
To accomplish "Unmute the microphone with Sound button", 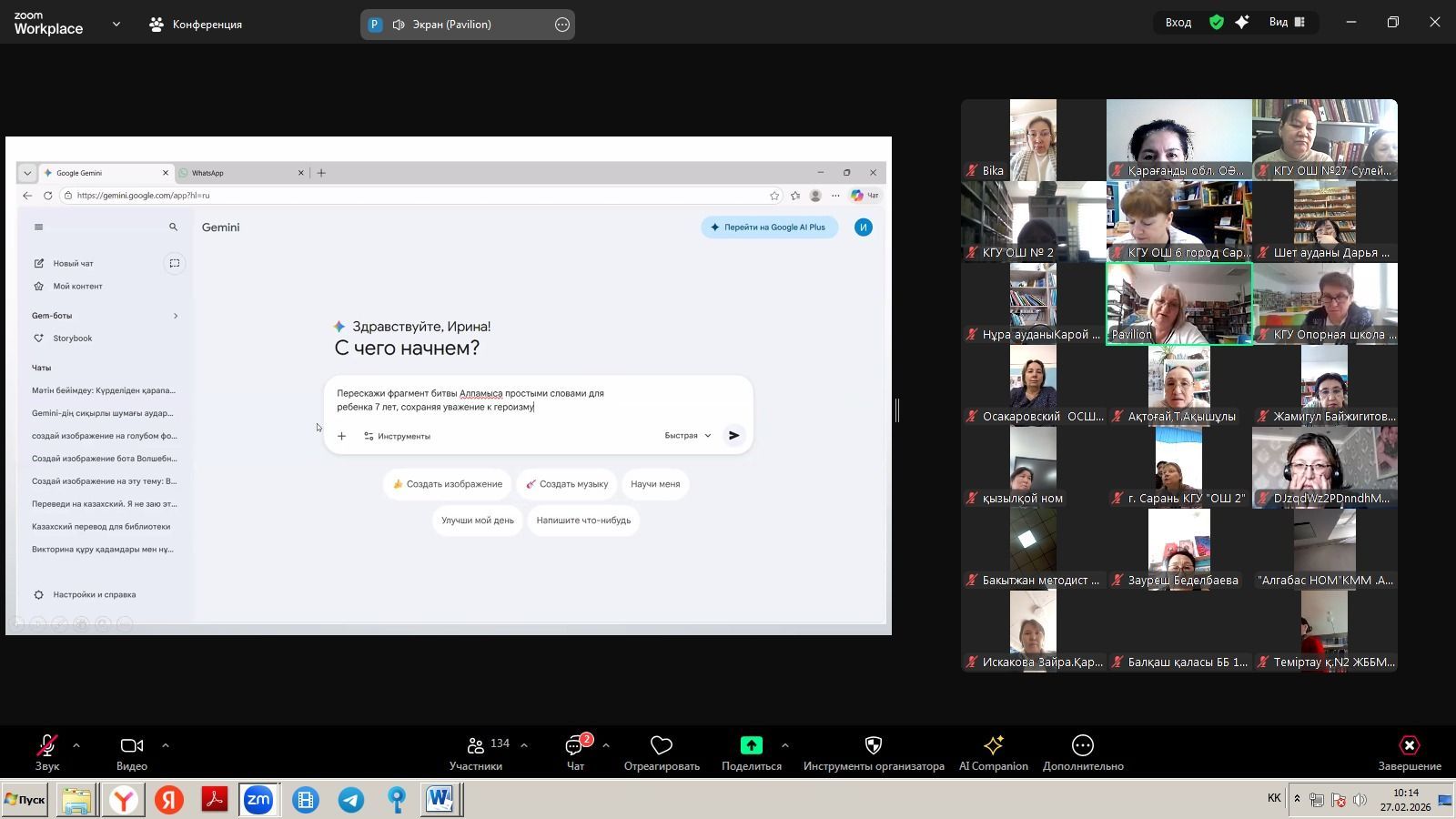I will 47,746.
